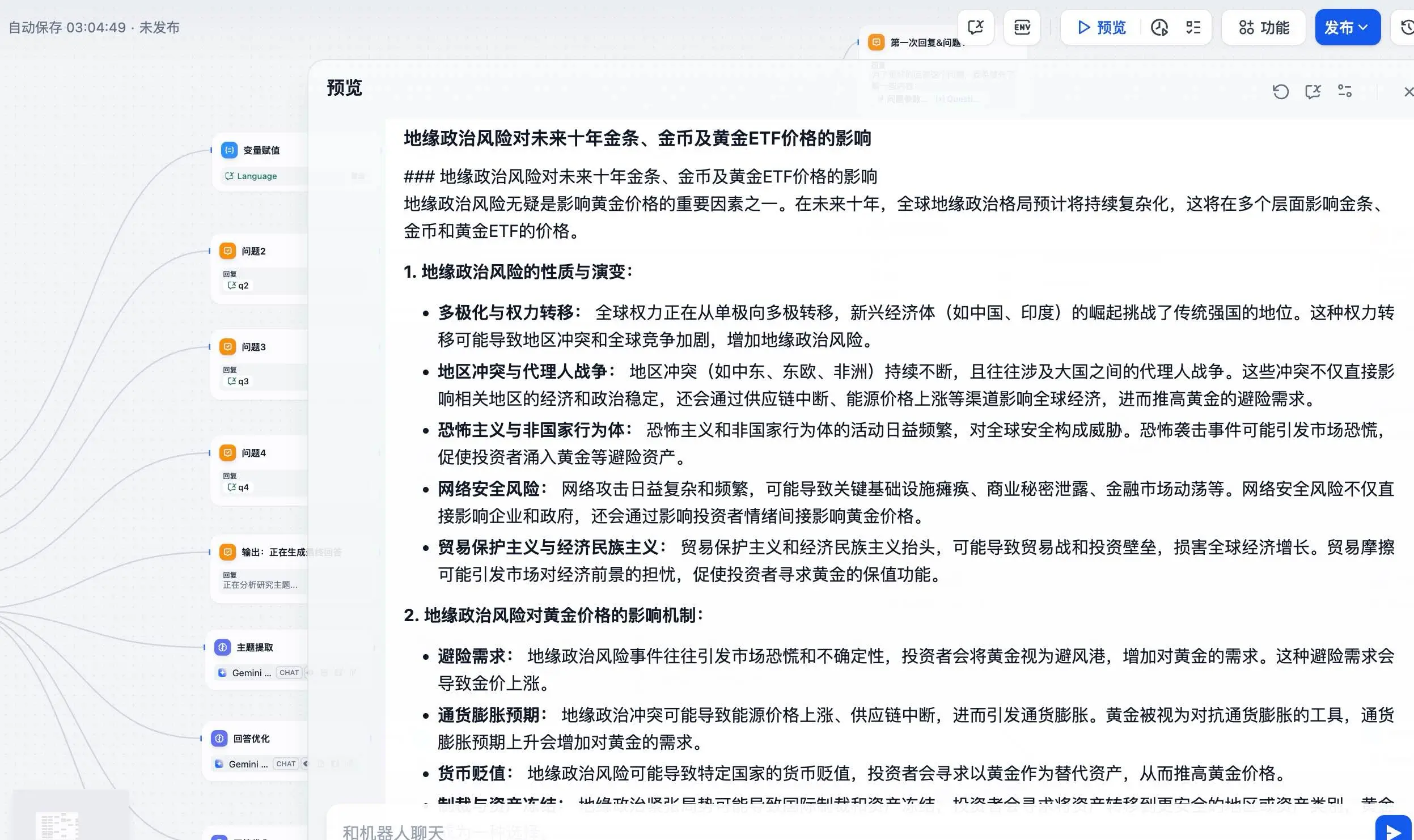Close the 预览 preview panel
This screenshot has height=840, width=1414.
(1408, 91)
